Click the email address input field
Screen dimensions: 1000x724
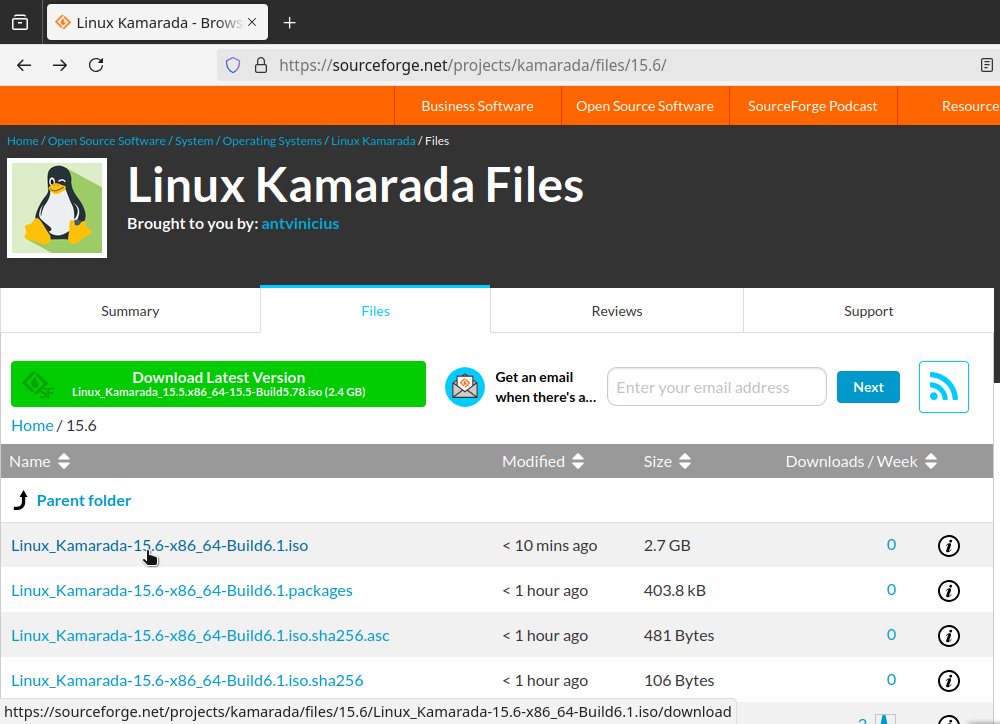coord(716,387)
